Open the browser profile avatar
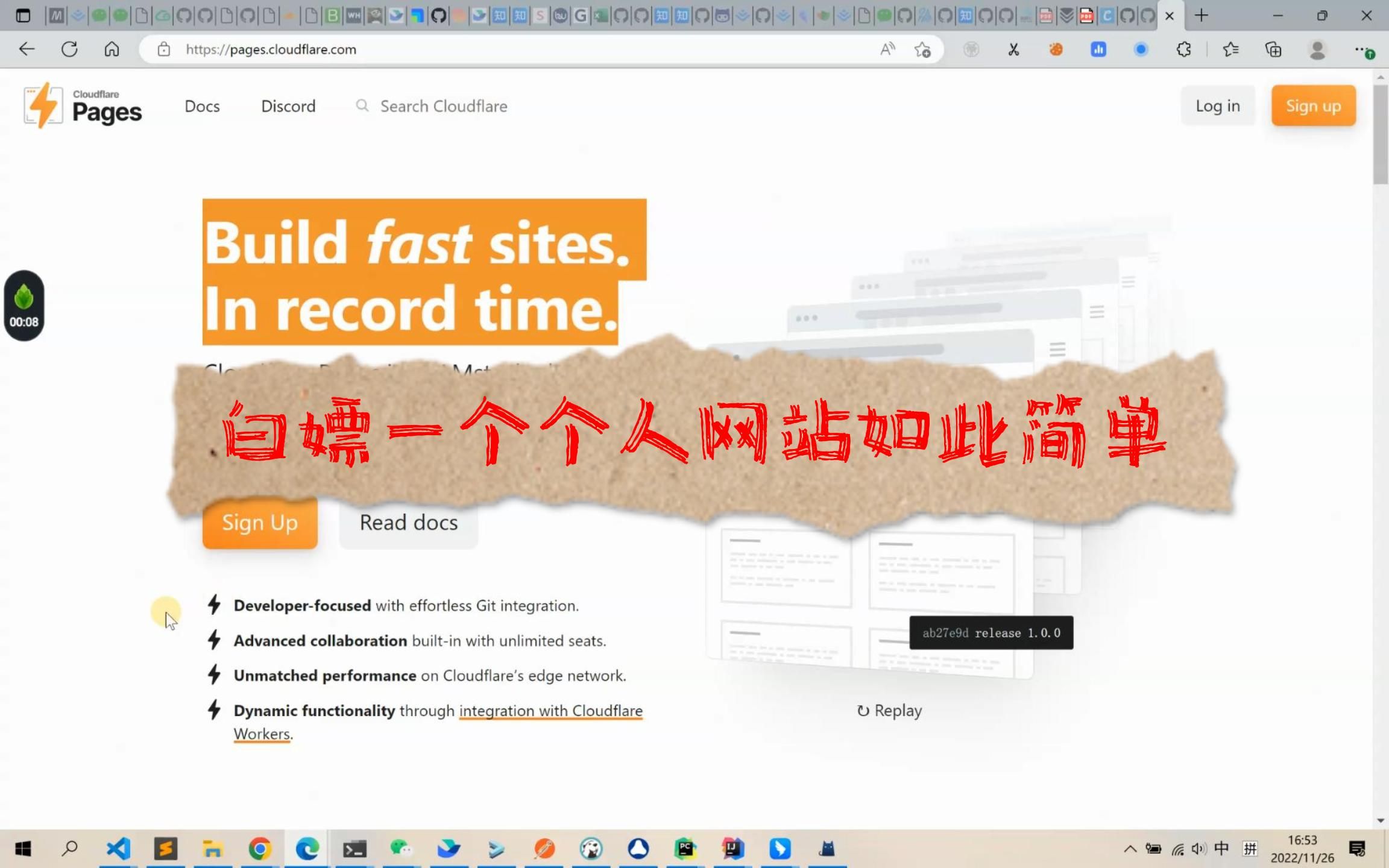This screenshot has width=1389, height=868. [1317, 49]
